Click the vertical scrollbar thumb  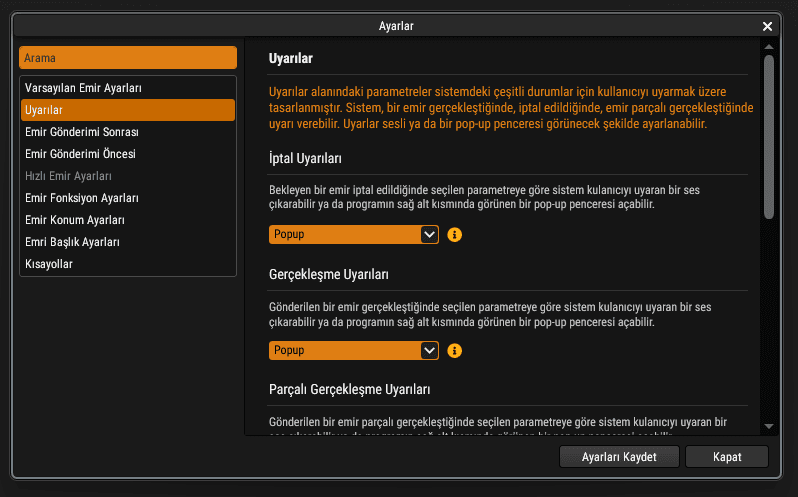coord(769,137)
